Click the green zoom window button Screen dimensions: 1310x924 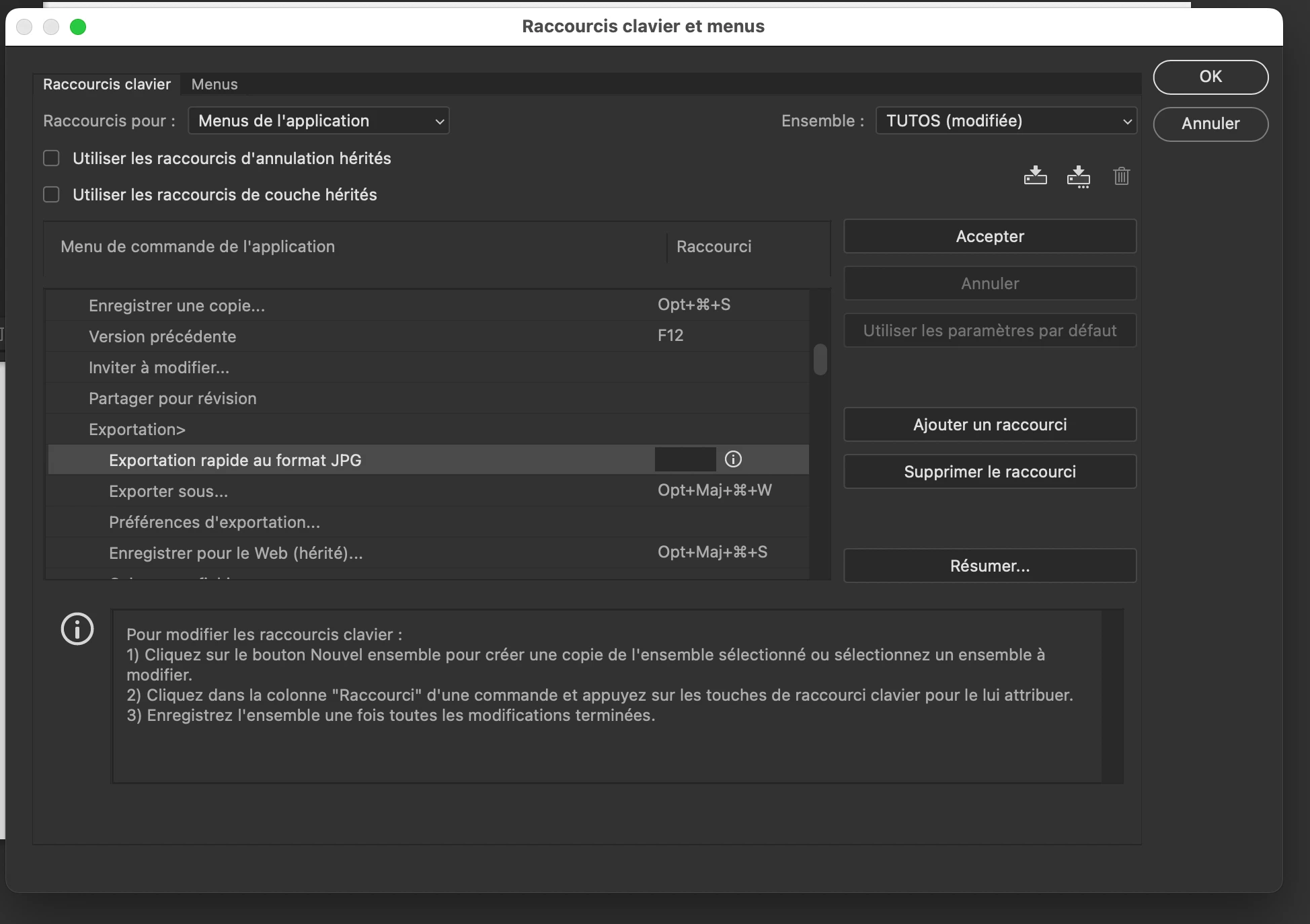click(x=78, y=27)
